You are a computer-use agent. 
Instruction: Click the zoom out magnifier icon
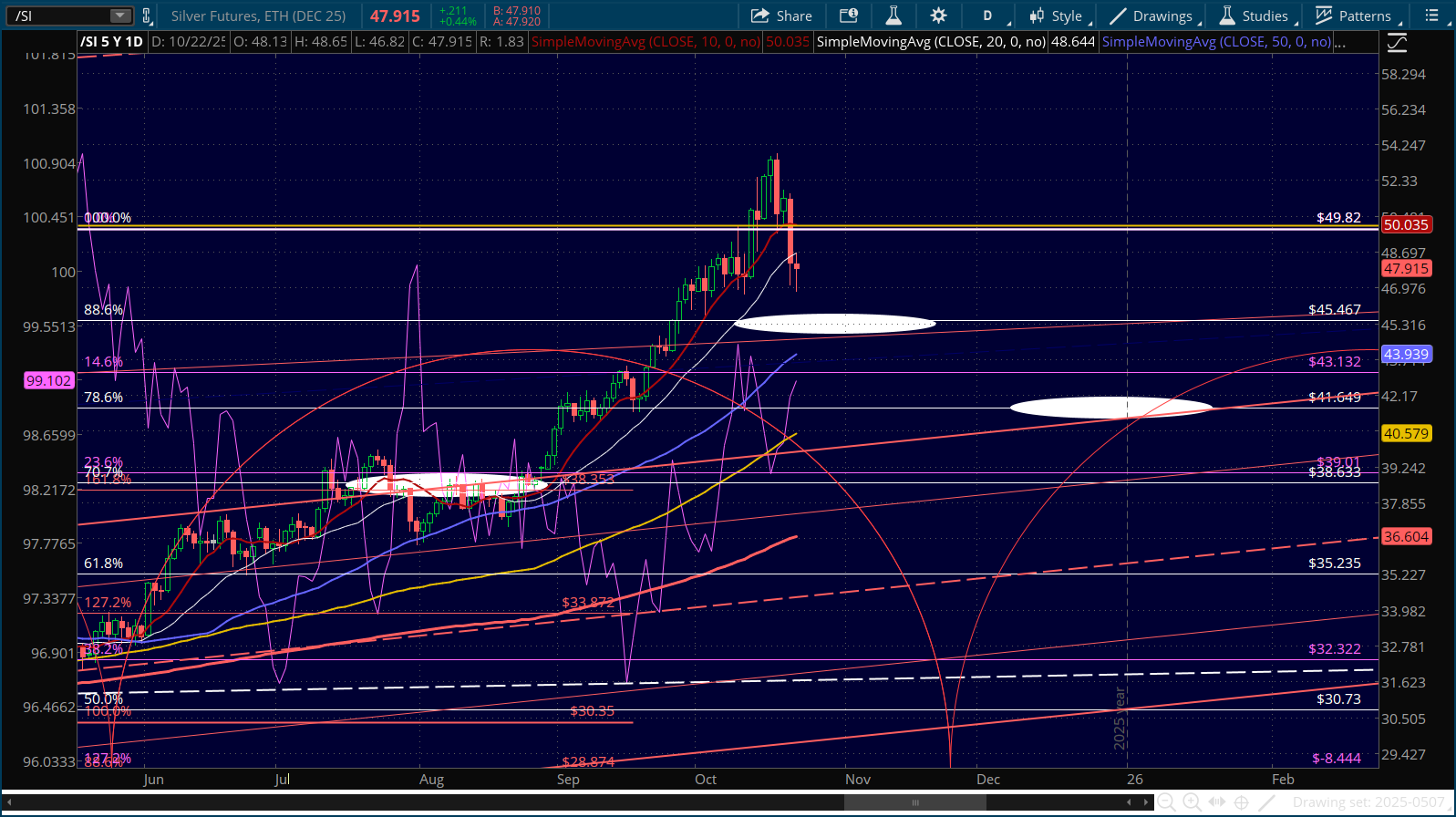pos(1166,802)
